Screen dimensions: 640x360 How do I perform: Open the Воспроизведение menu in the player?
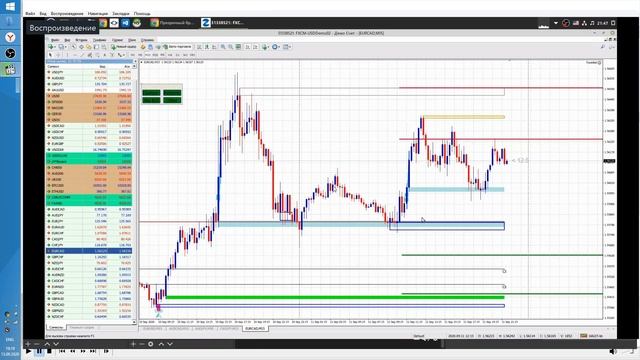tap(67, 13)
